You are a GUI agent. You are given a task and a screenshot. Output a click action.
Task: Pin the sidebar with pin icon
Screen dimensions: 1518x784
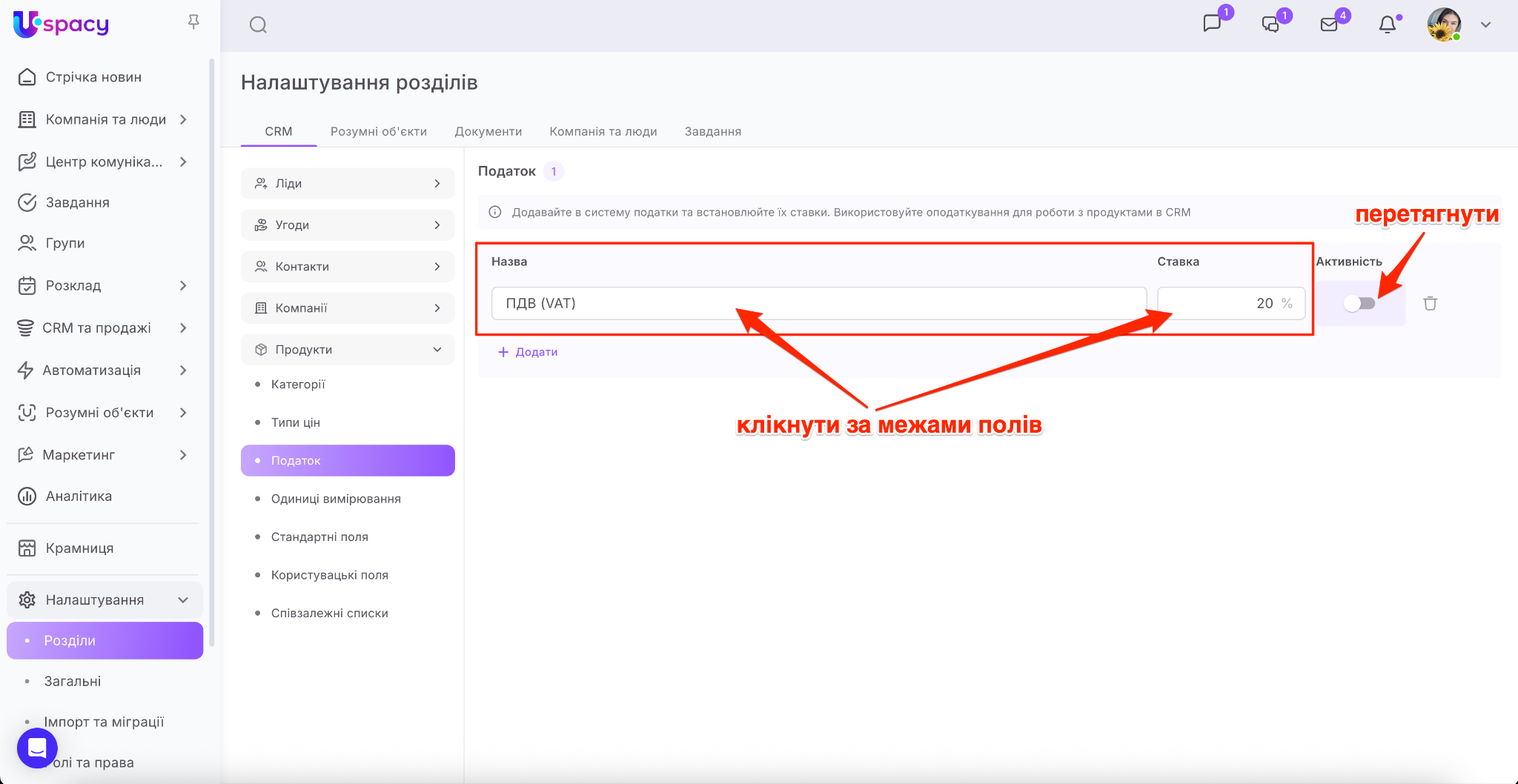(193, 22)
